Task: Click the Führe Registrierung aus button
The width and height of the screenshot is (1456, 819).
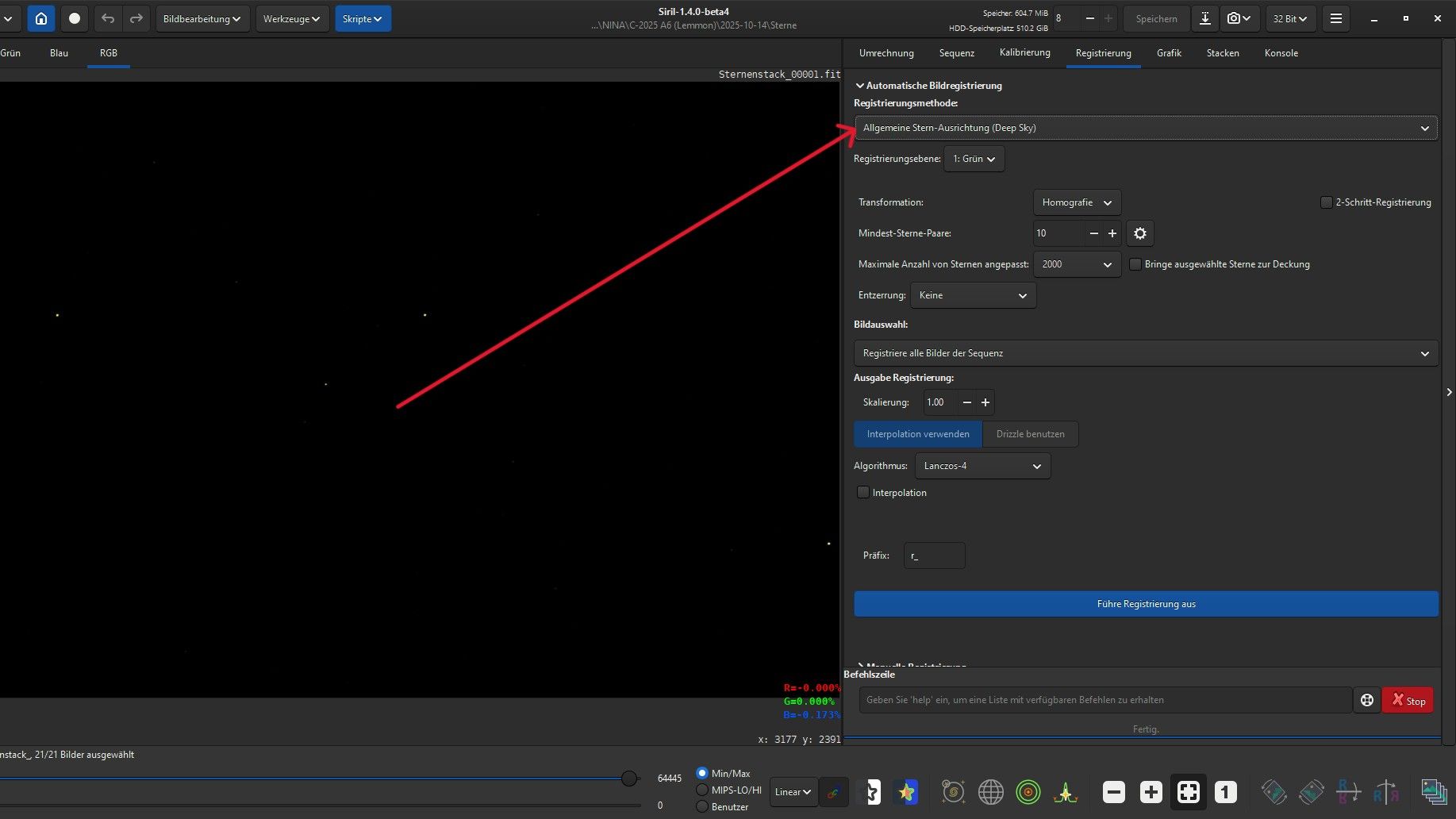Action: 1145,604
